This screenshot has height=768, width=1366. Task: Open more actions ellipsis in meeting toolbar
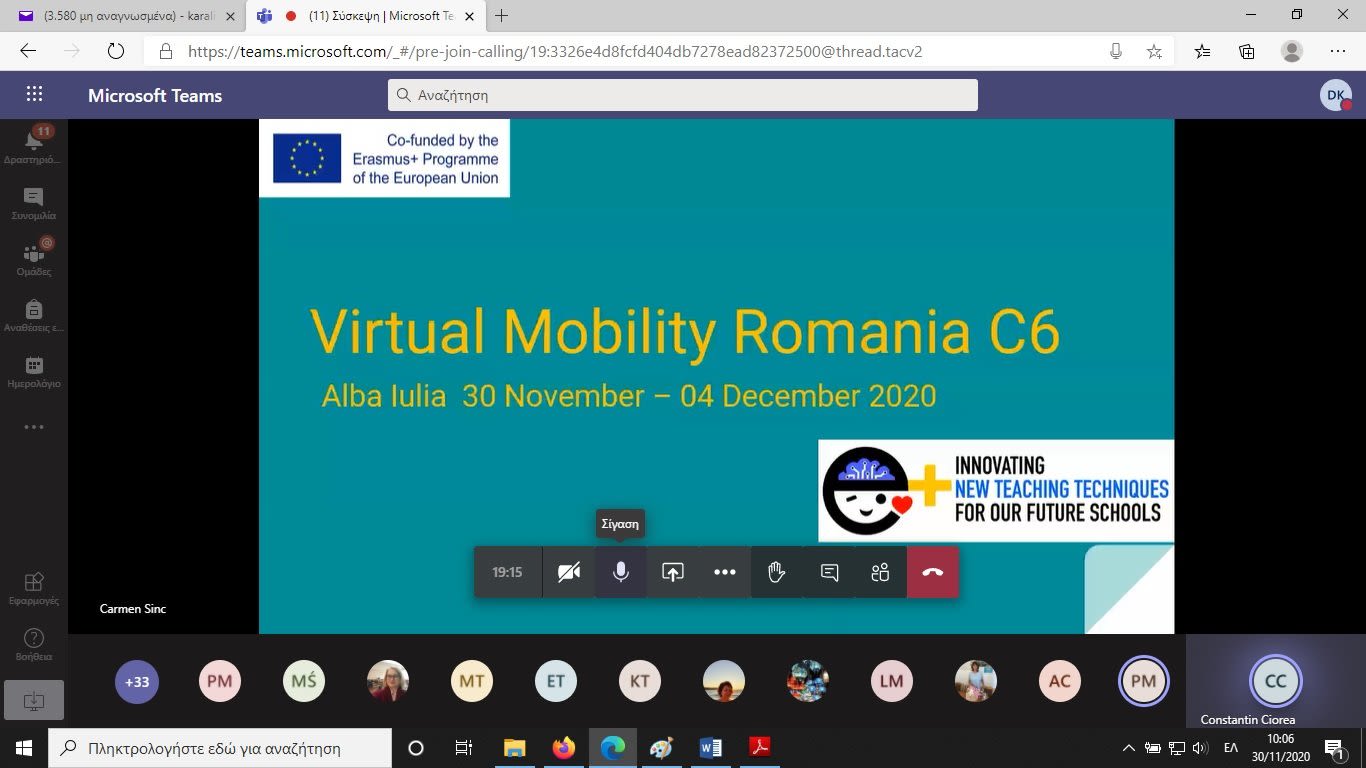[725, 572]
